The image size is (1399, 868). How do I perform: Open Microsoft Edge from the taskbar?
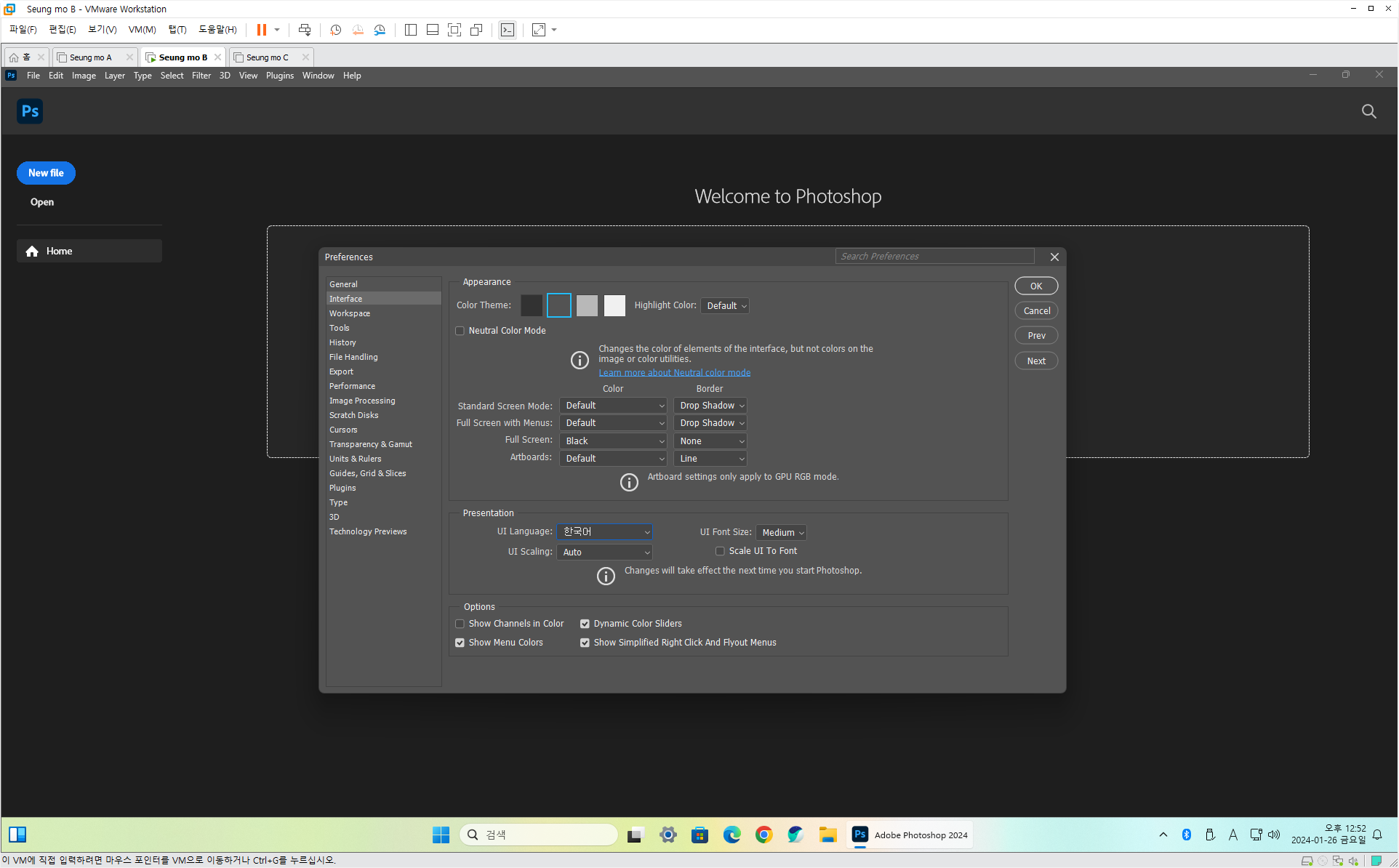pos(731,835)
